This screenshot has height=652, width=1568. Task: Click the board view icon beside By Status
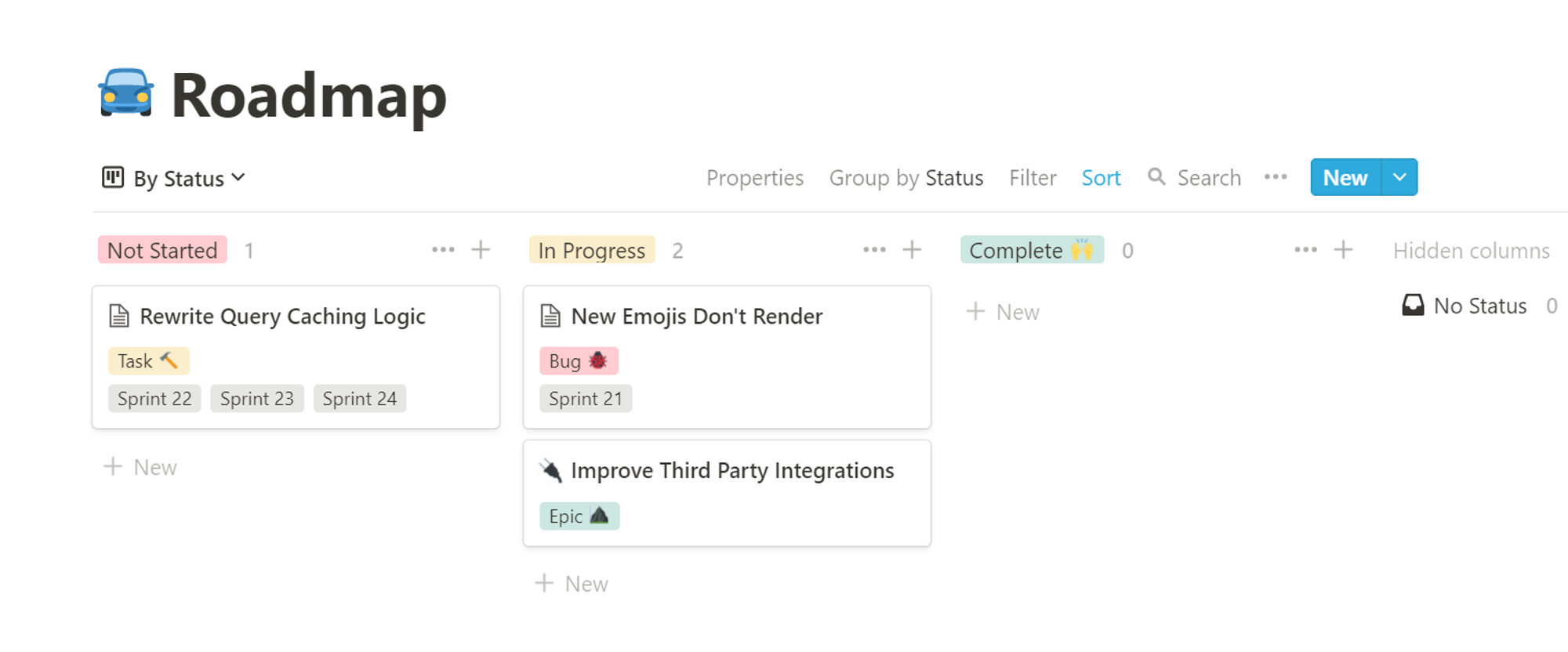coord(113,178)
